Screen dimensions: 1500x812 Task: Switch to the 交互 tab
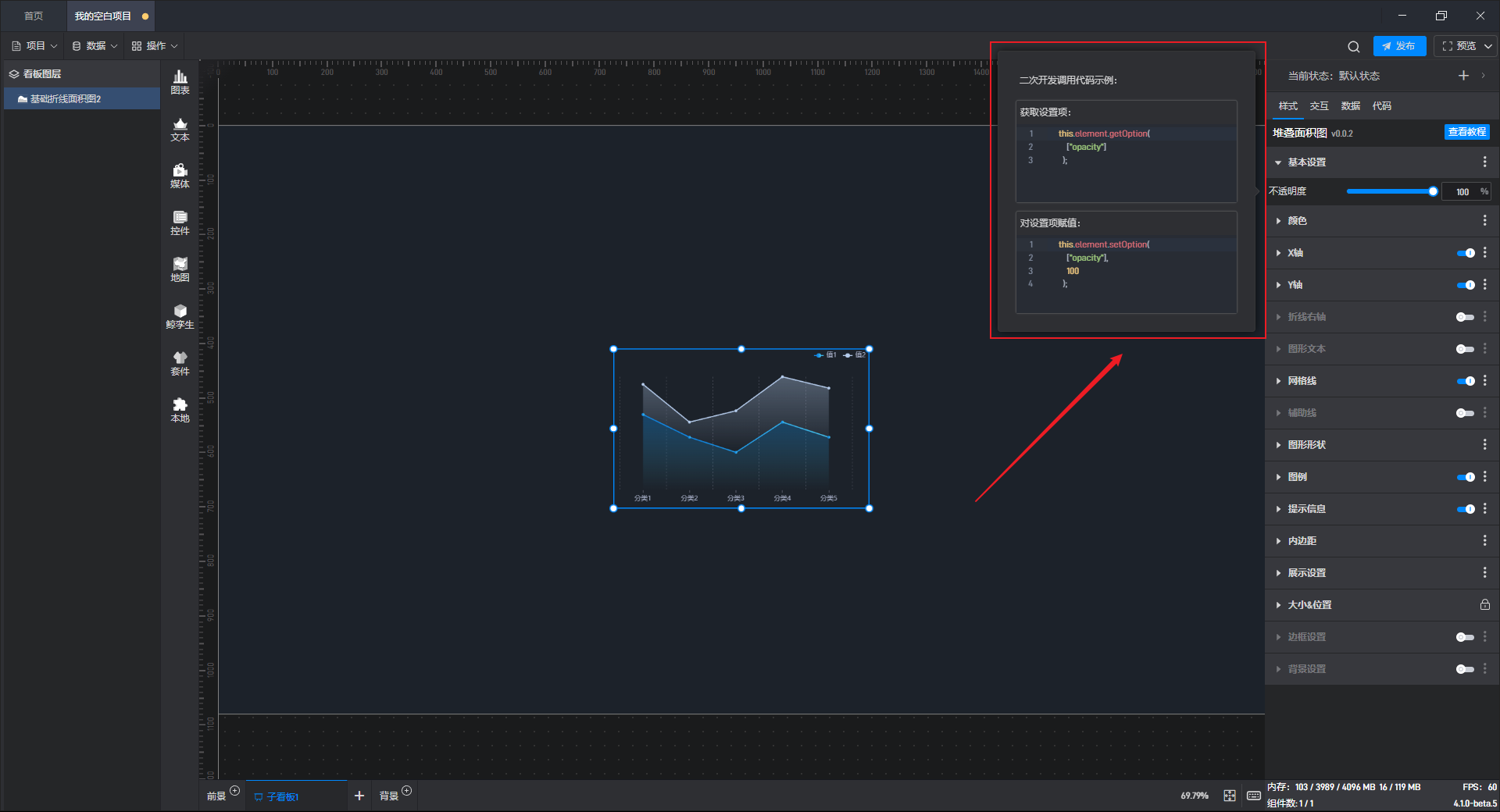1320,106
